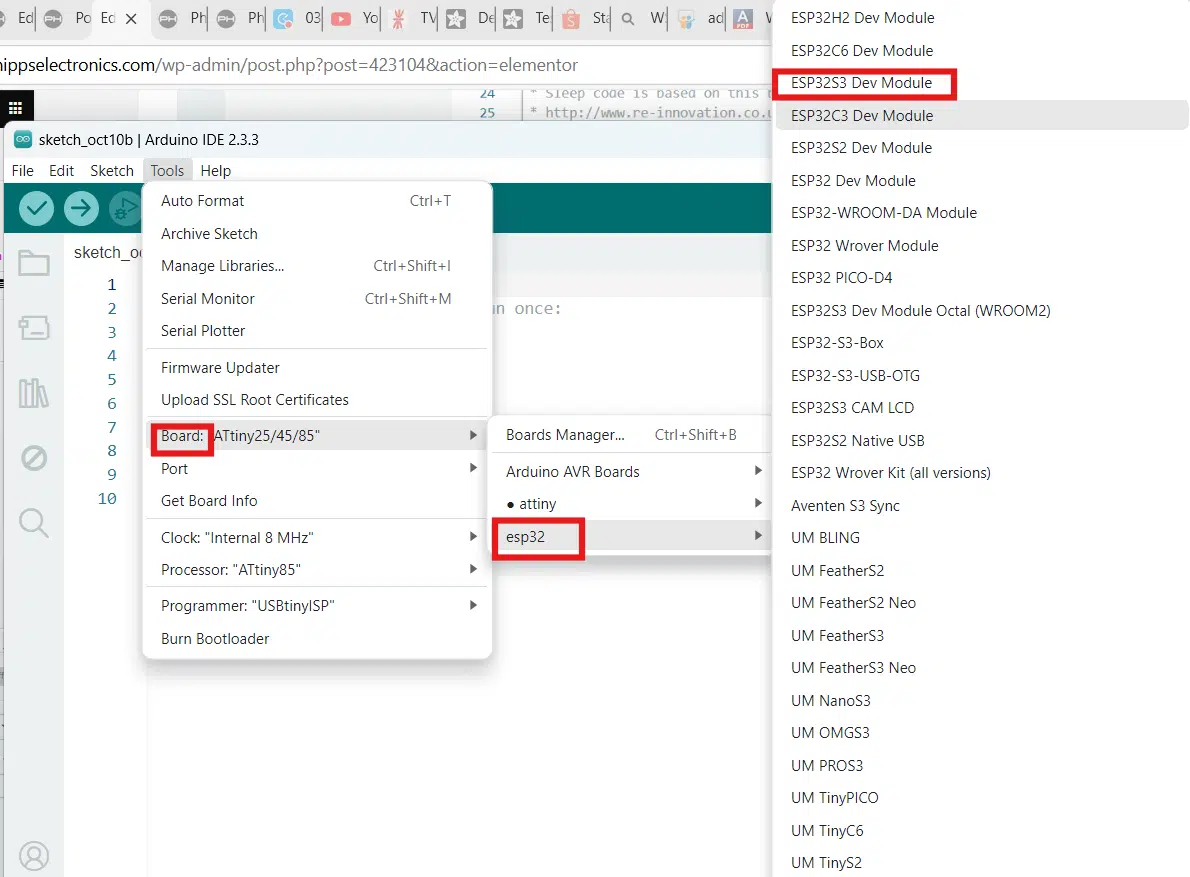The height and width of the screenshot is (877, 1190).
Task: Select ESP32S2 Dev Module board
Action: (981, 148)
